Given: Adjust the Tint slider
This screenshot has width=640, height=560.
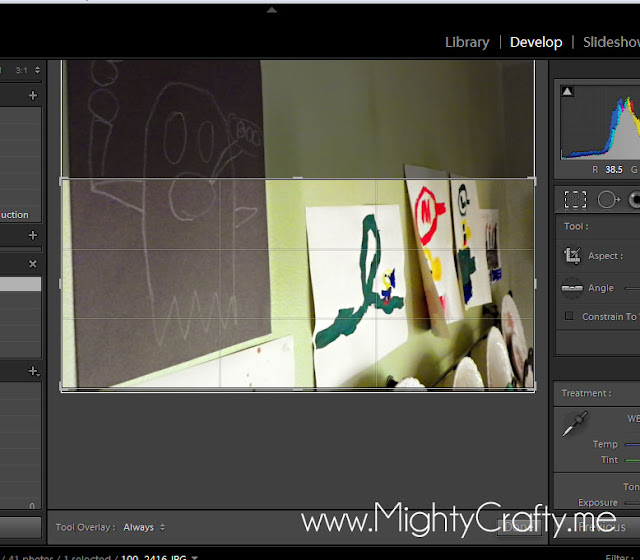Looking at the screenshot, I should coord(632,460).
